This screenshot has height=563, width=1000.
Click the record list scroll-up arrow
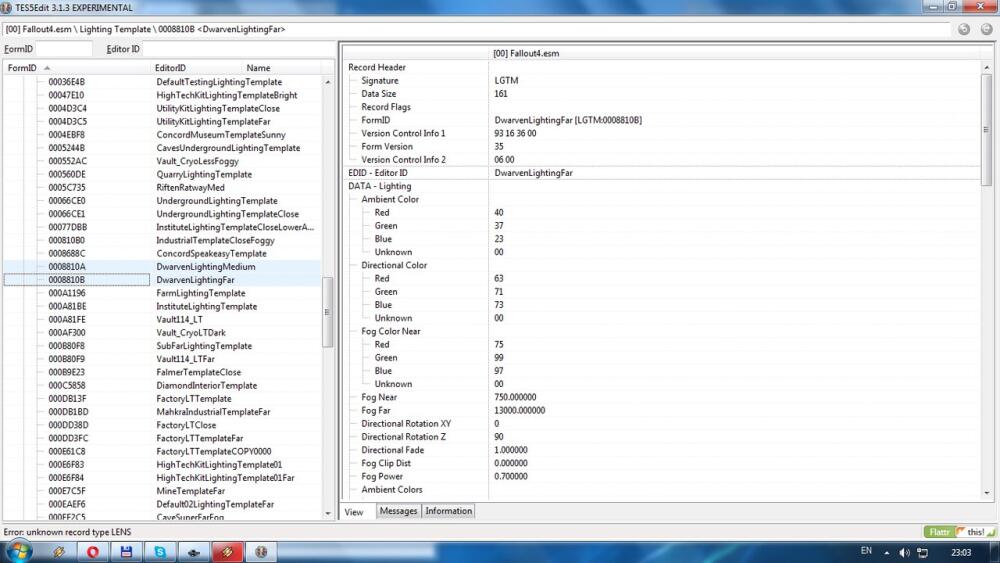pyautogui.click(x=328, y=82)
